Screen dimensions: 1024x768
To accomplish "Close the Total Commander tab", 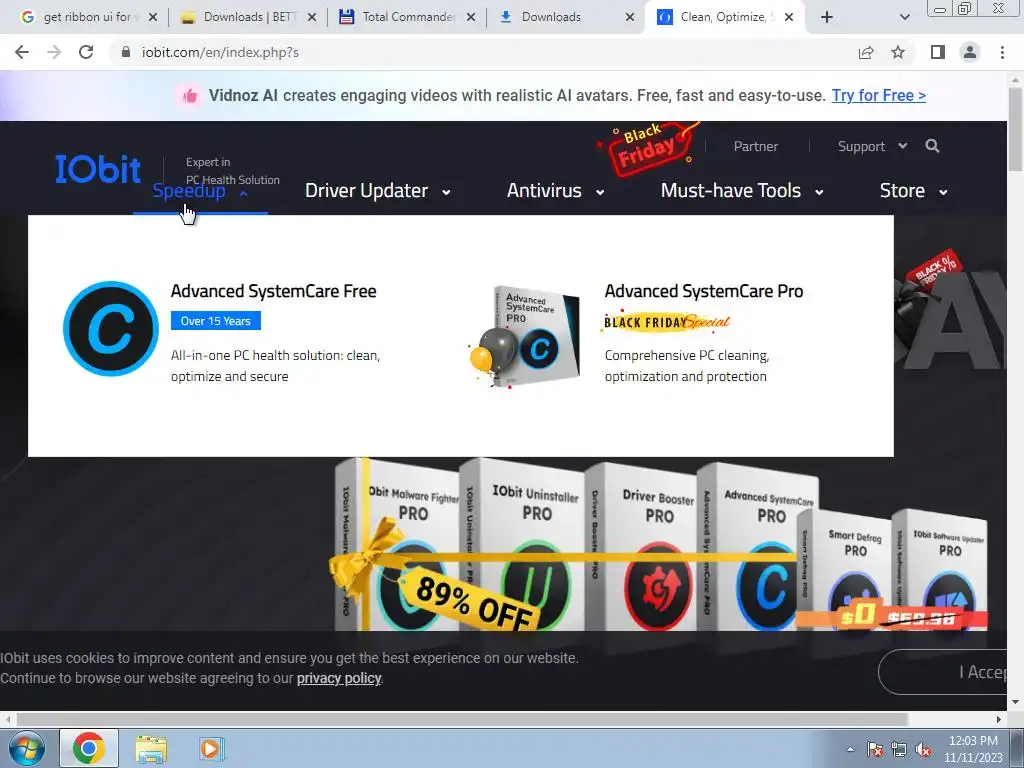I will 471,17.
